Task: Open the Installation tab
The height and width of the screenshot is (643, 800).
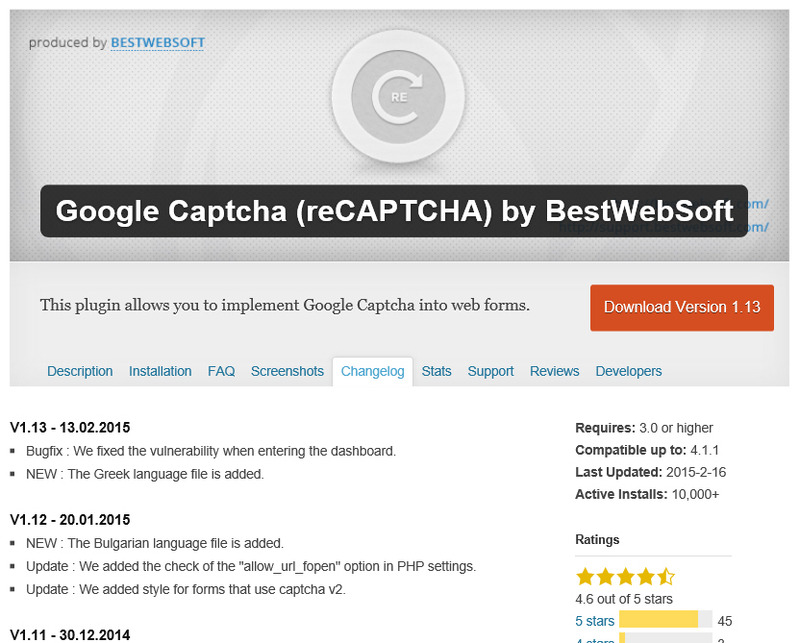Action: click(160, 371)
